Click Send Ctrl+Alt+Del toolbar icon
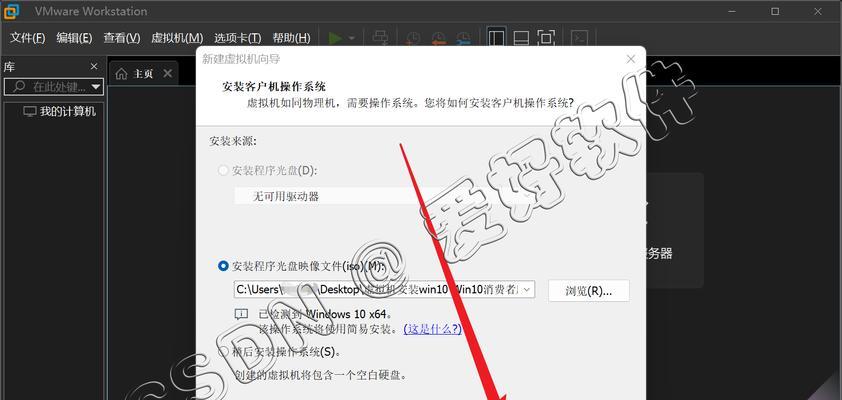 pos(381,38)
